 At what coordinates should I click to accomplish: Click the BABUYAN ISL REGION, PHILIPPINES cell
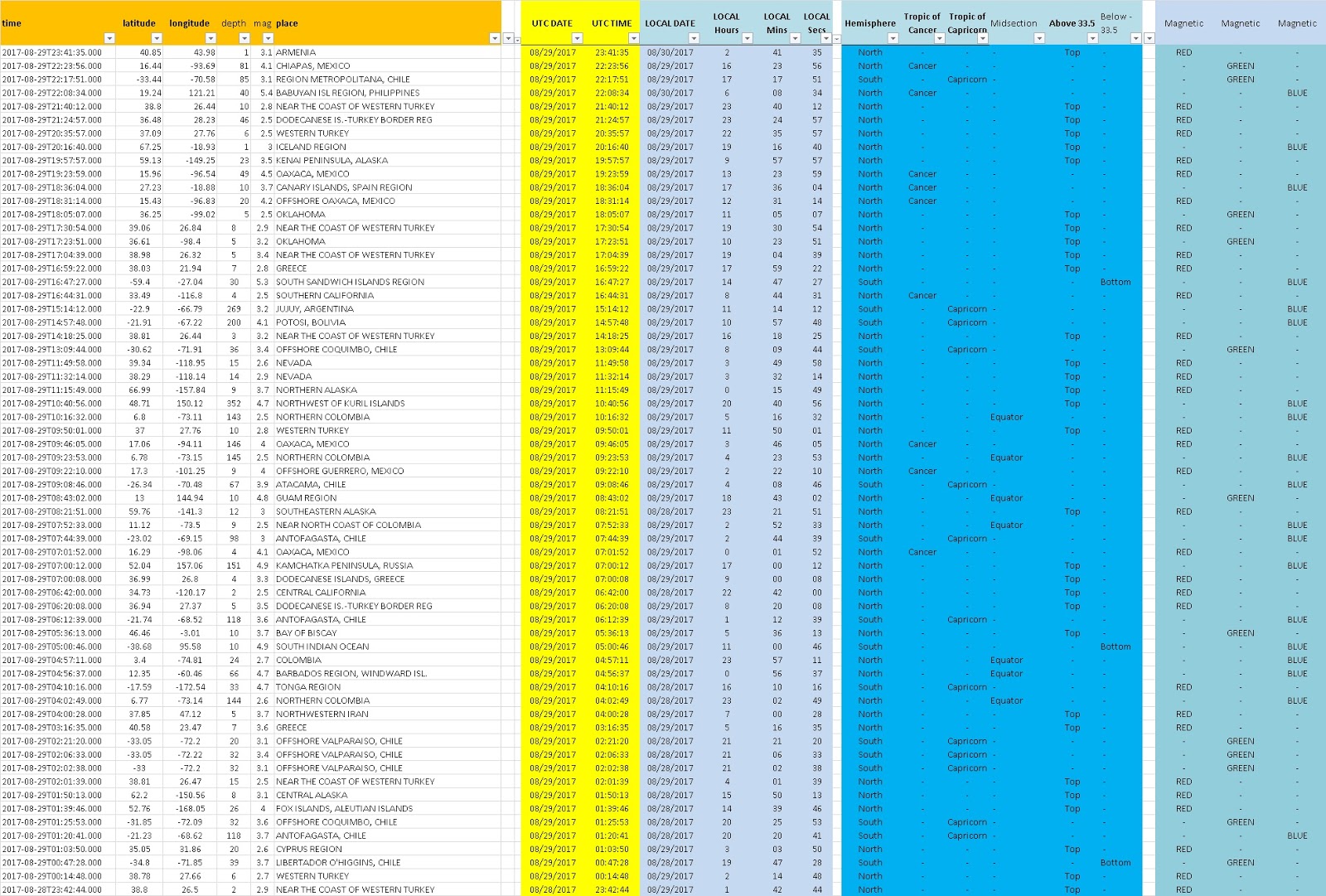tap(387, 93)
